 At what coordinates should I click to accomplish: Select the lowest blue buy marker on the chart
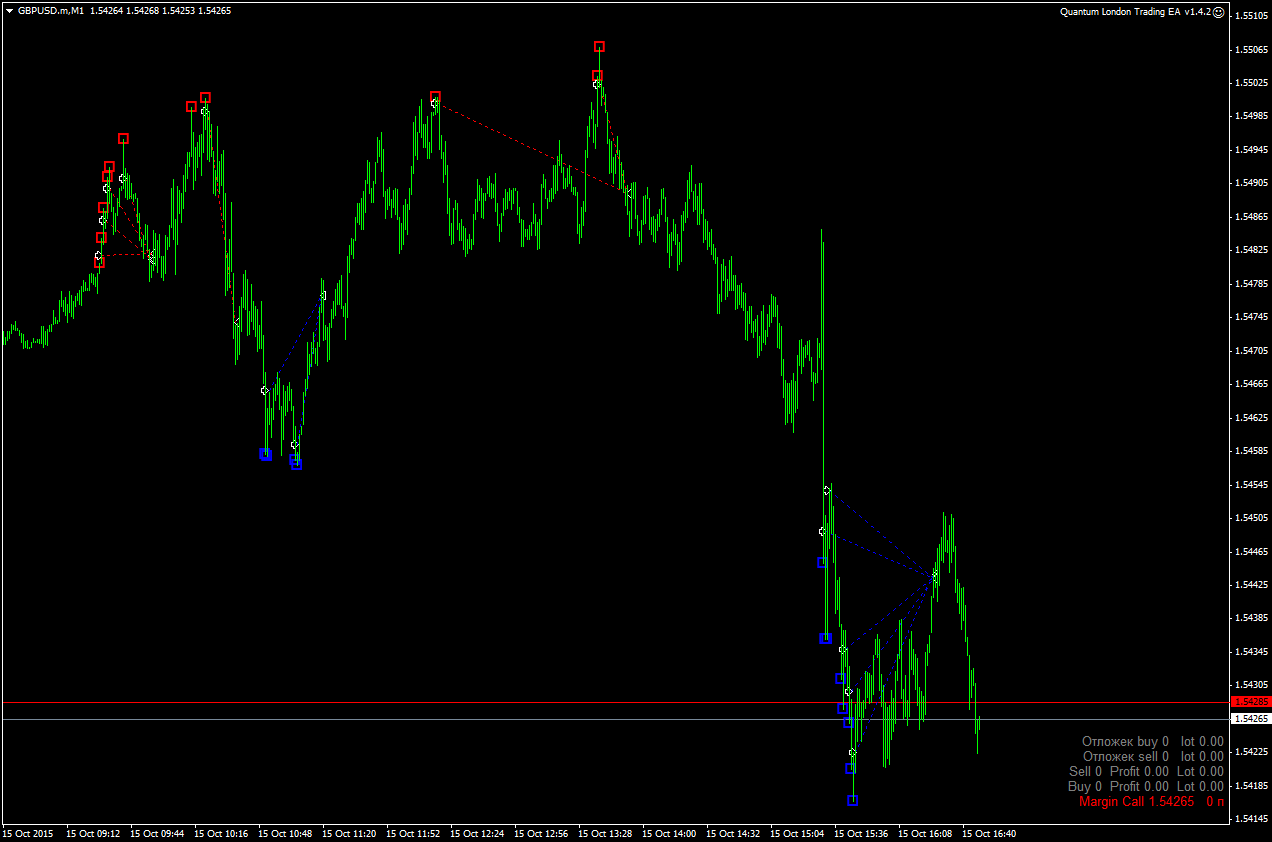coord(853,800)
